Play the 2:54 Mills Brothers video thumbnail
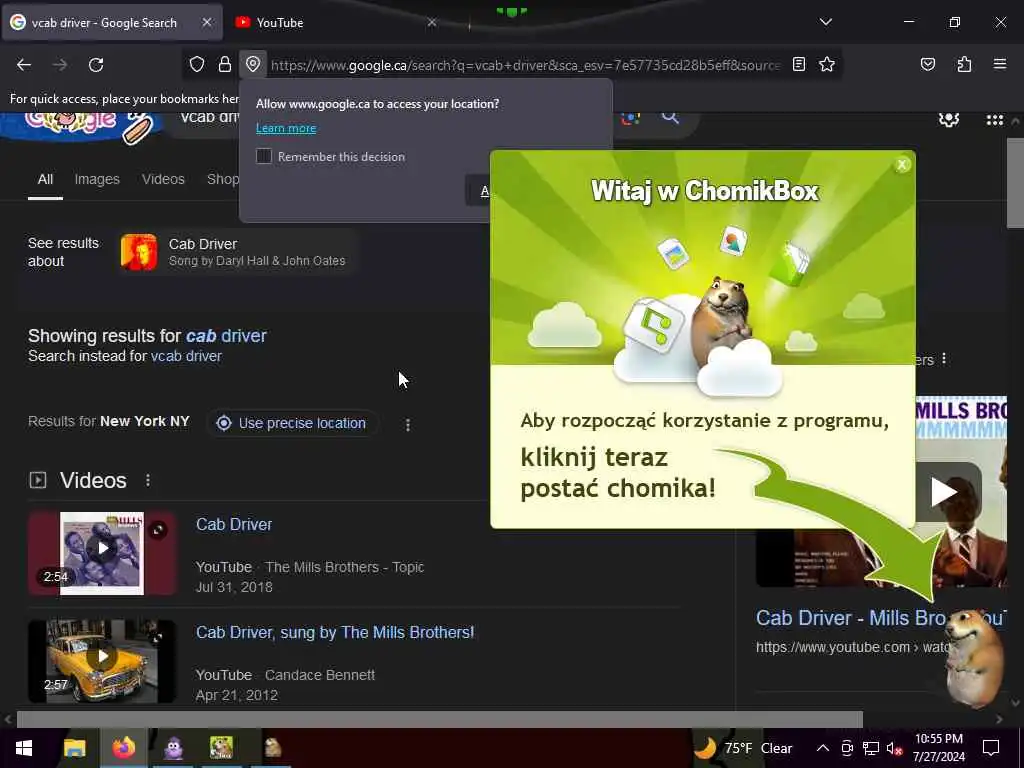 [102, 553]
